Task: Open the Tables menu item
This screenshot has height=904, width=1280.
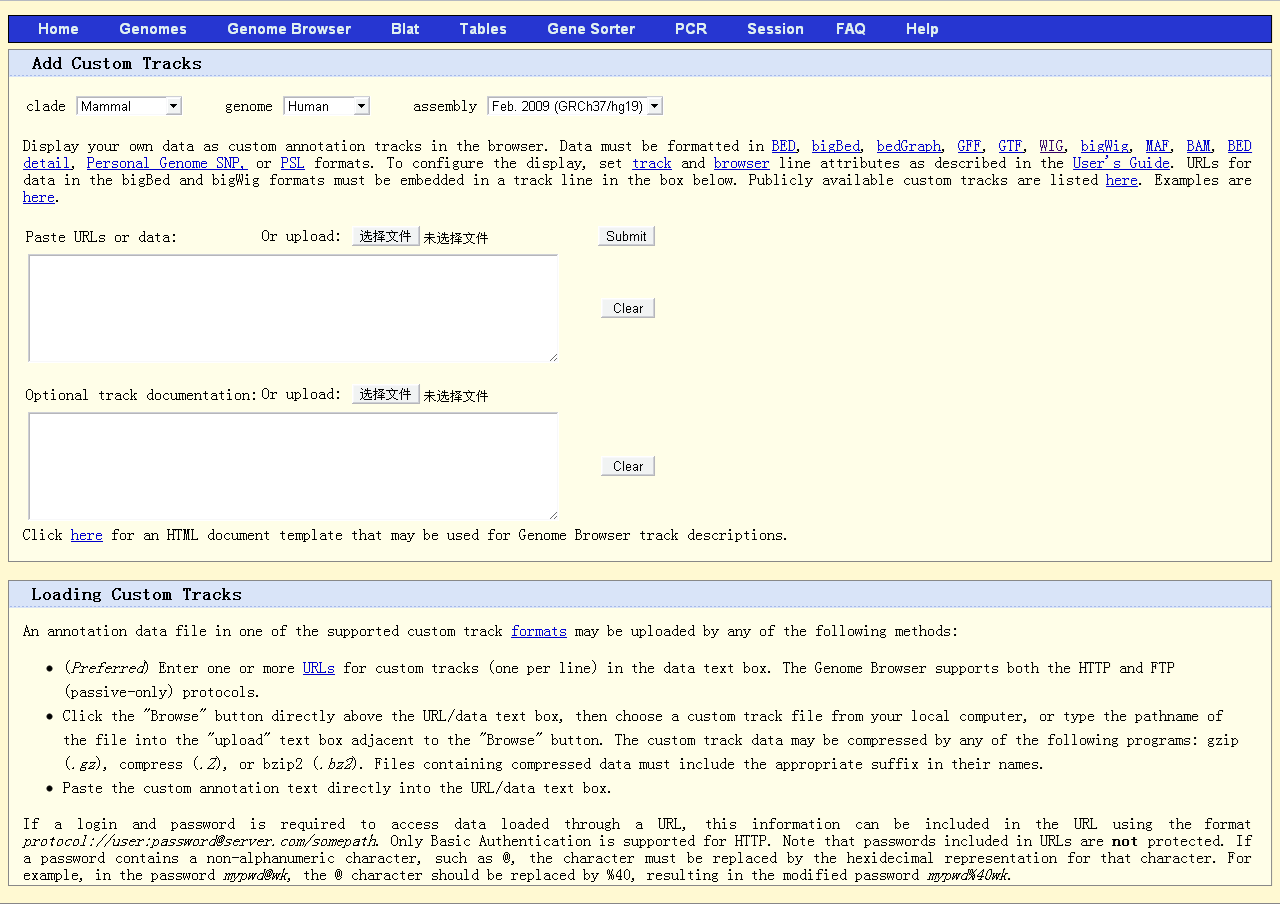Action: 483,29
